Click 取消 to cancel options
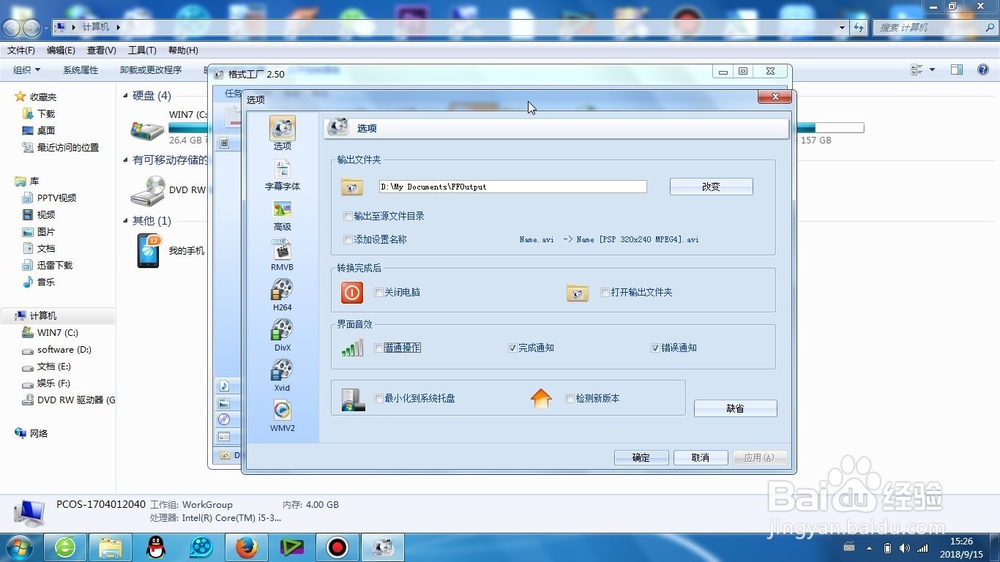The width and height of the screenshot is (1000, 562). (700, 458)
